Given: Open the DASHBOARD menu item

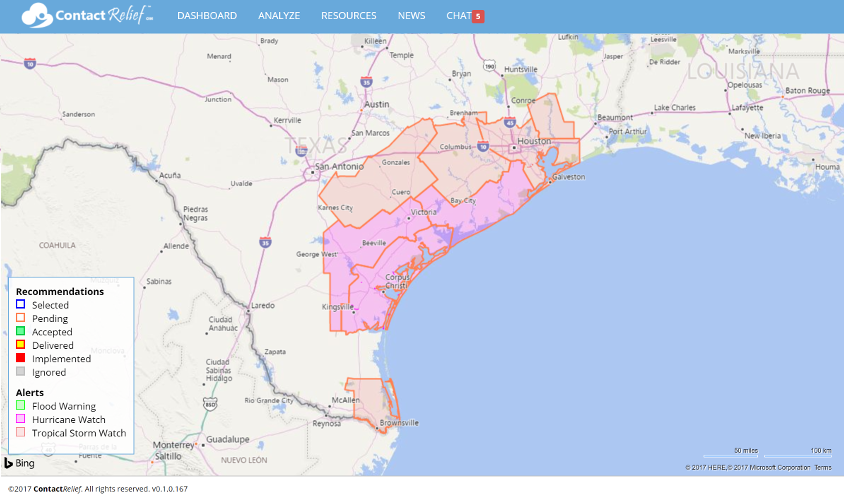Looking at the screenshot, I should tap(207, 16).
